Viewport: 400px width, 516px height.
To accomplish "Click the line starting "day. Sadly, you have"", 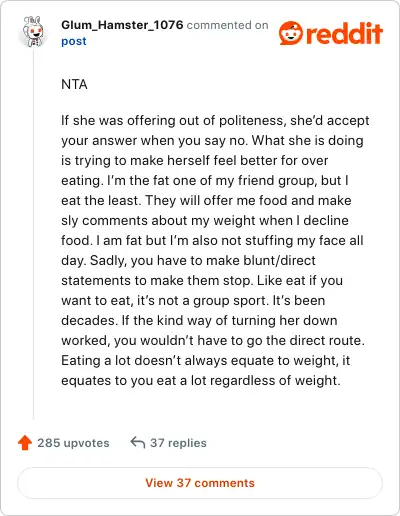I will [x=188, y=260].
